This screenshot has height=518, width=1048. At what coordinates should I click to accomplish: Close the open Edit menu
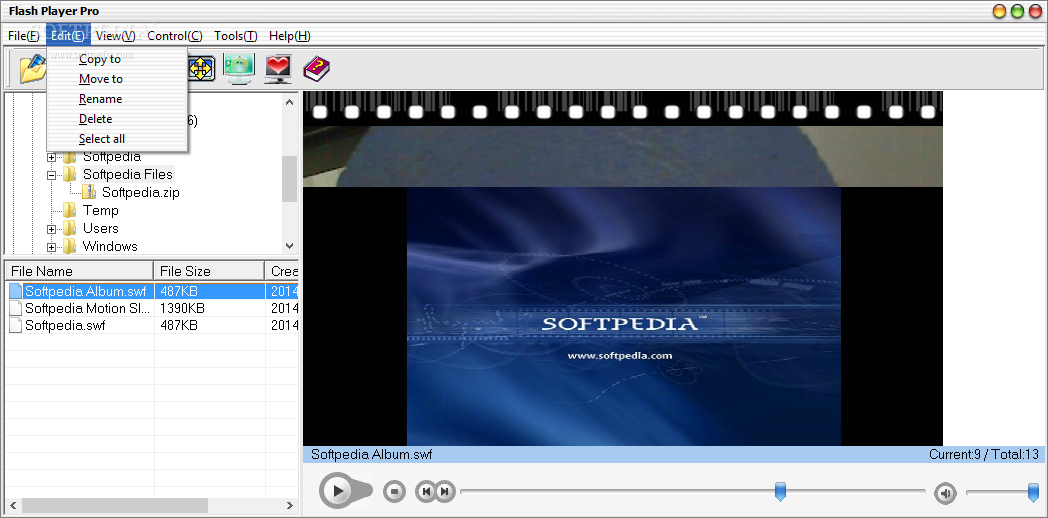[x=68, y=36]
